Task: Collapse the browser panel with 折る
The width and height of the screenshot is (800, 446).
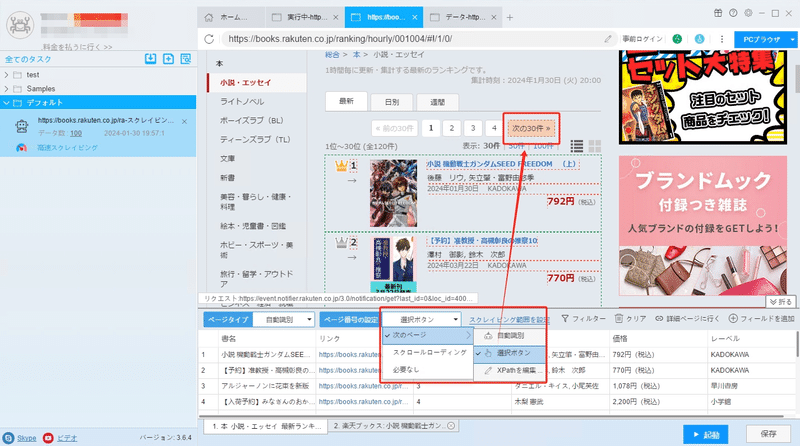Action: (781, 302)
